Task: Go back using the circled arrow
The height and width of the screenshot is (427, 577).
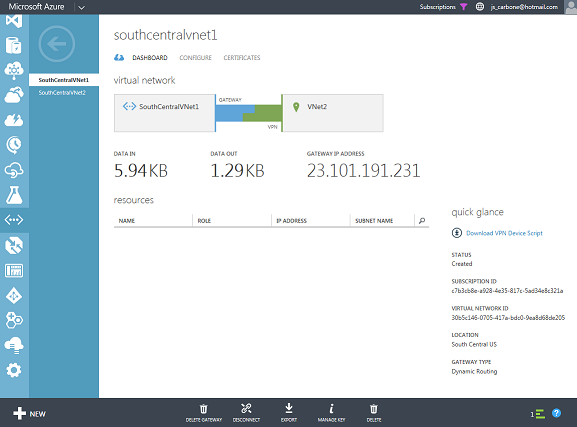Action: [x=57, y=44]
